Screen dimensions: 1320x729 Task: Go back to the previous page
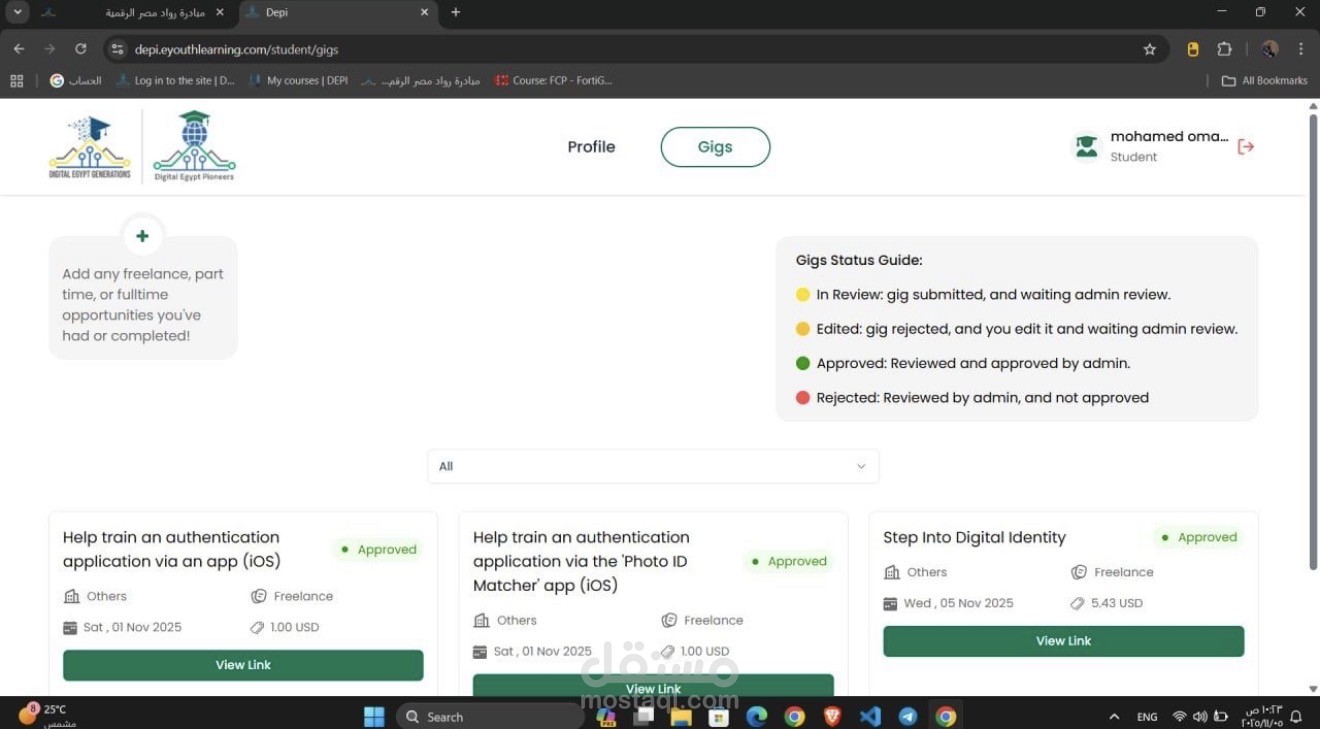click(x=19, y=49)
